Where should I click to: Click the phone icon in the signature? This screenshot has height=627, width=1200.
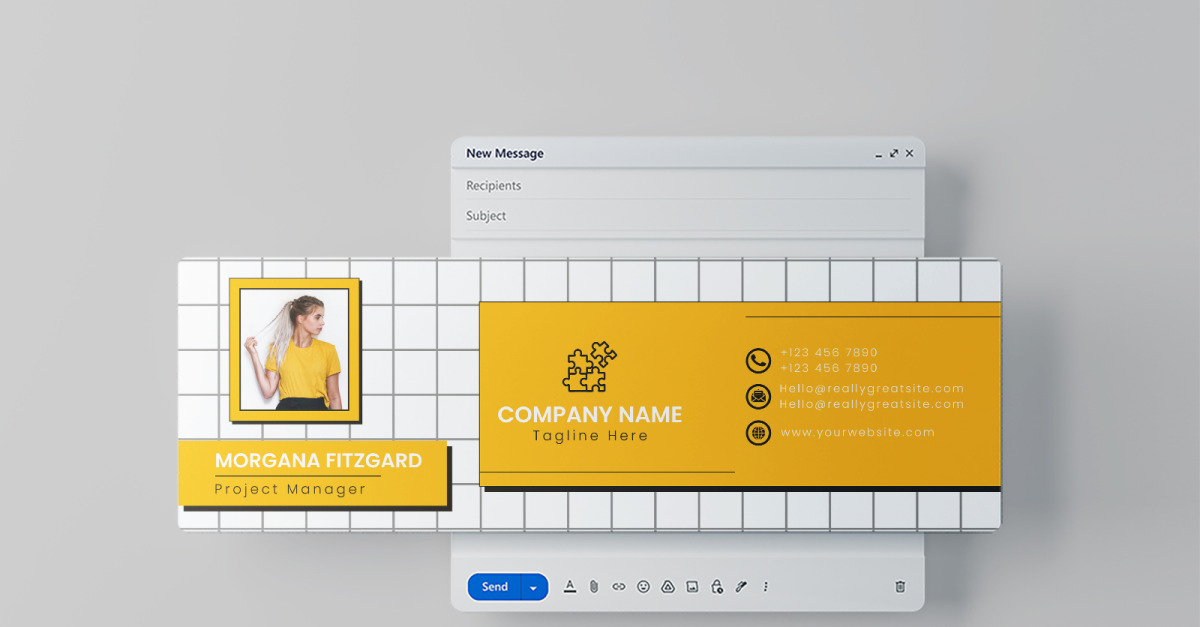point(758,359)
